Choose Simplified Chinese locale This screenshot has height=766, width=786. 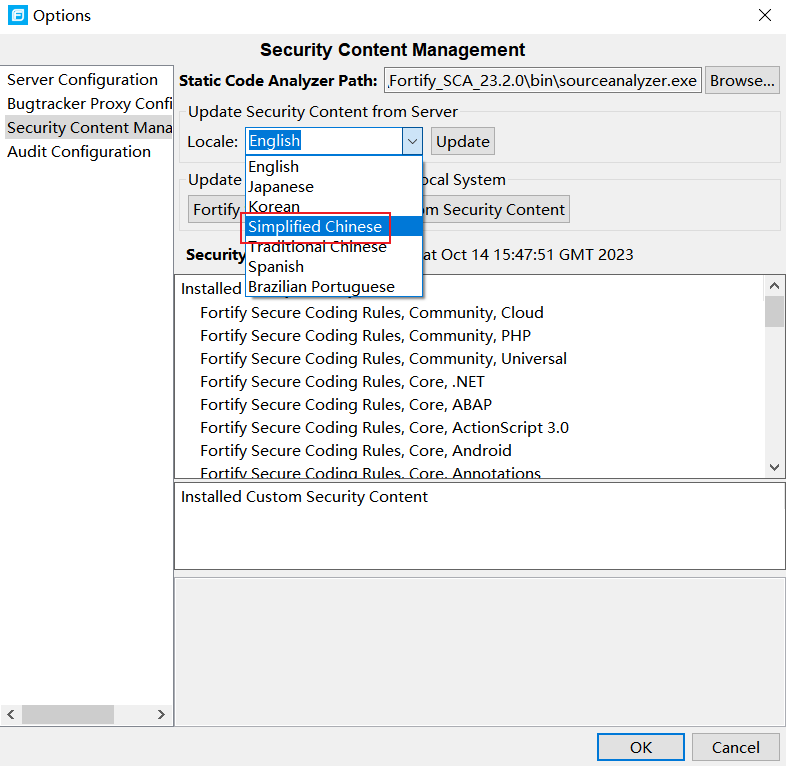(x=334, y=226)
